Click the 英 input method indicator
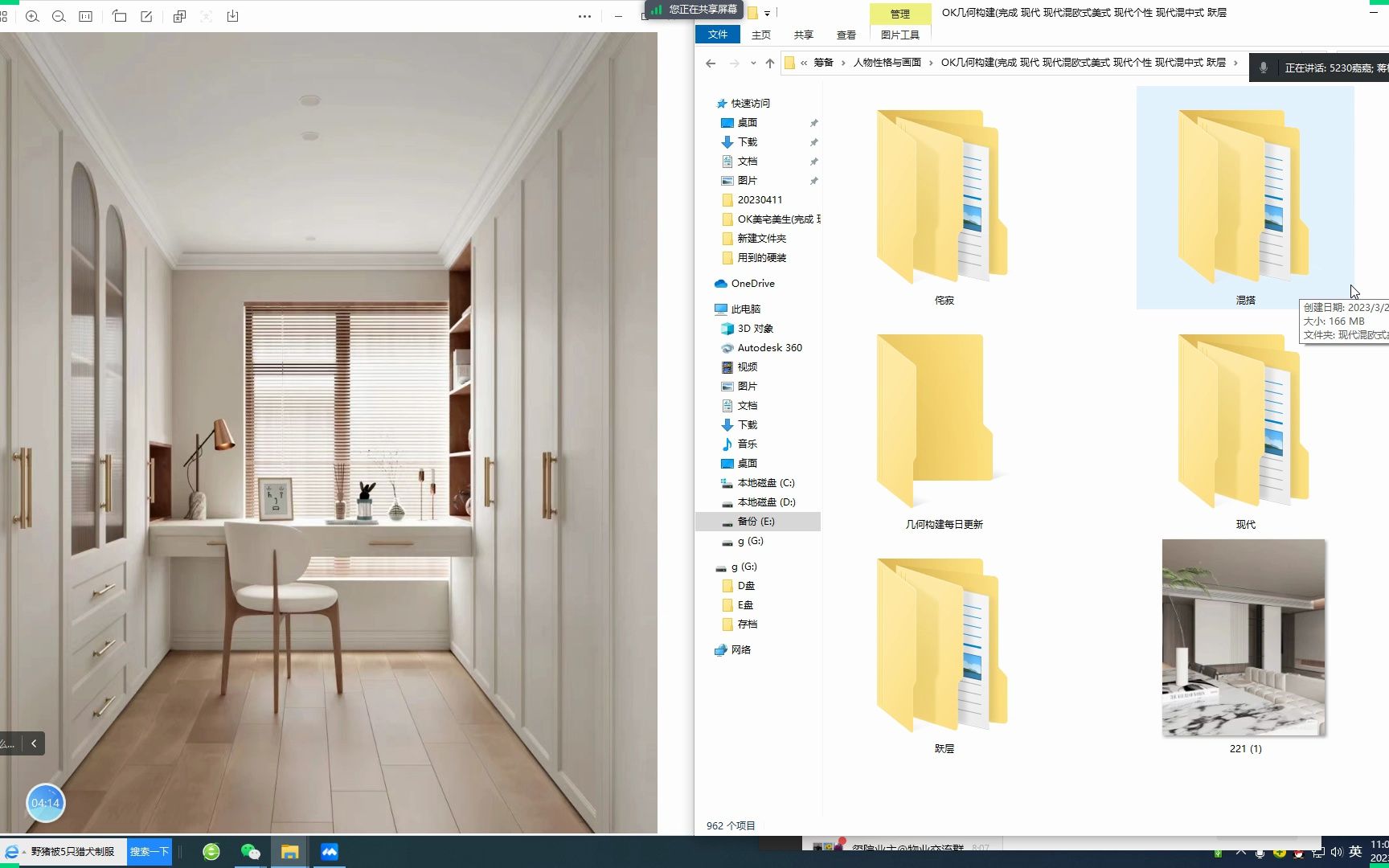 pyautogui.click(x=1355, y=852)
